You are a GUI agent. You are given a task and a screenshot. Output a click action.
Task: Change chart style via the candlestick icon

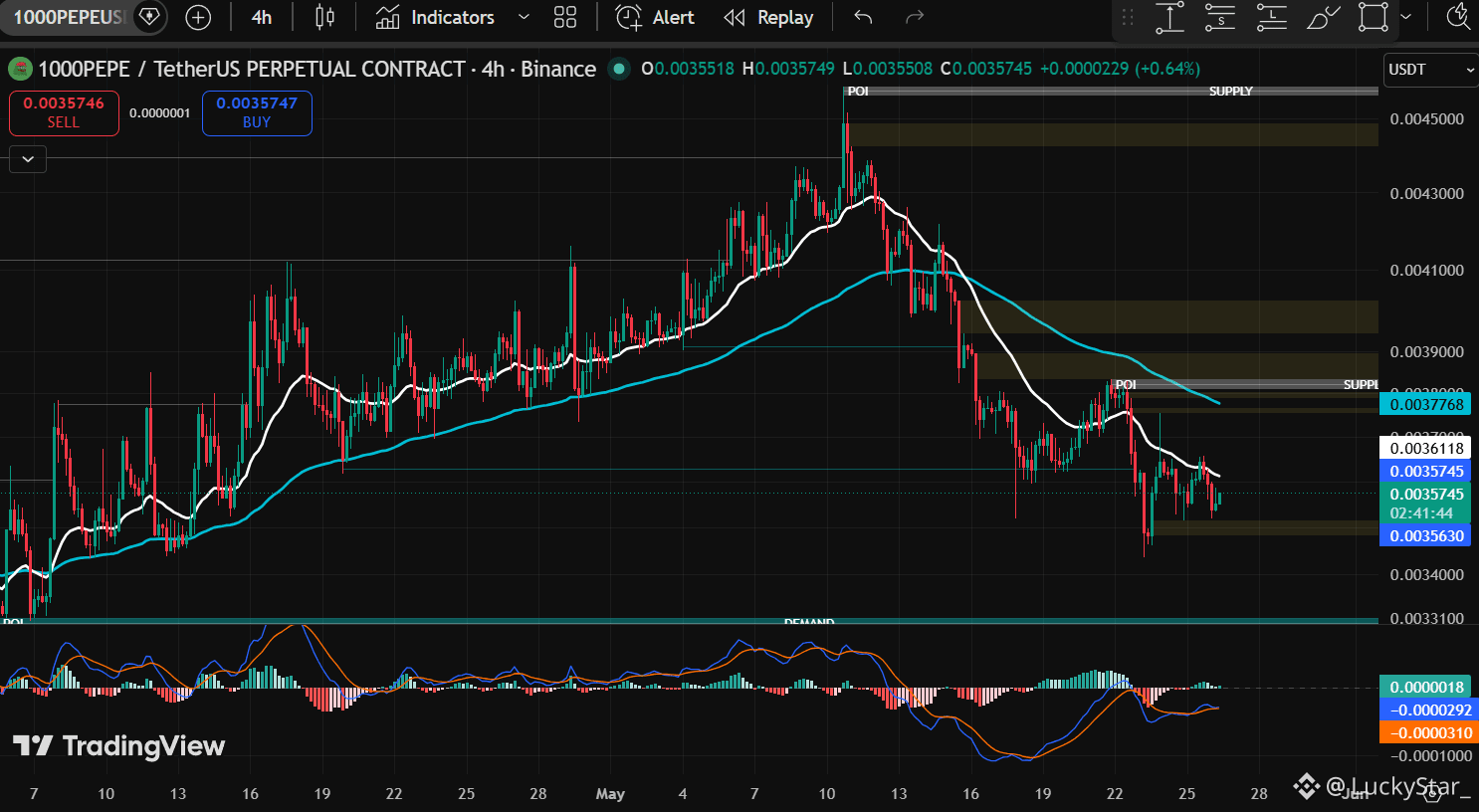click(324, 17)
